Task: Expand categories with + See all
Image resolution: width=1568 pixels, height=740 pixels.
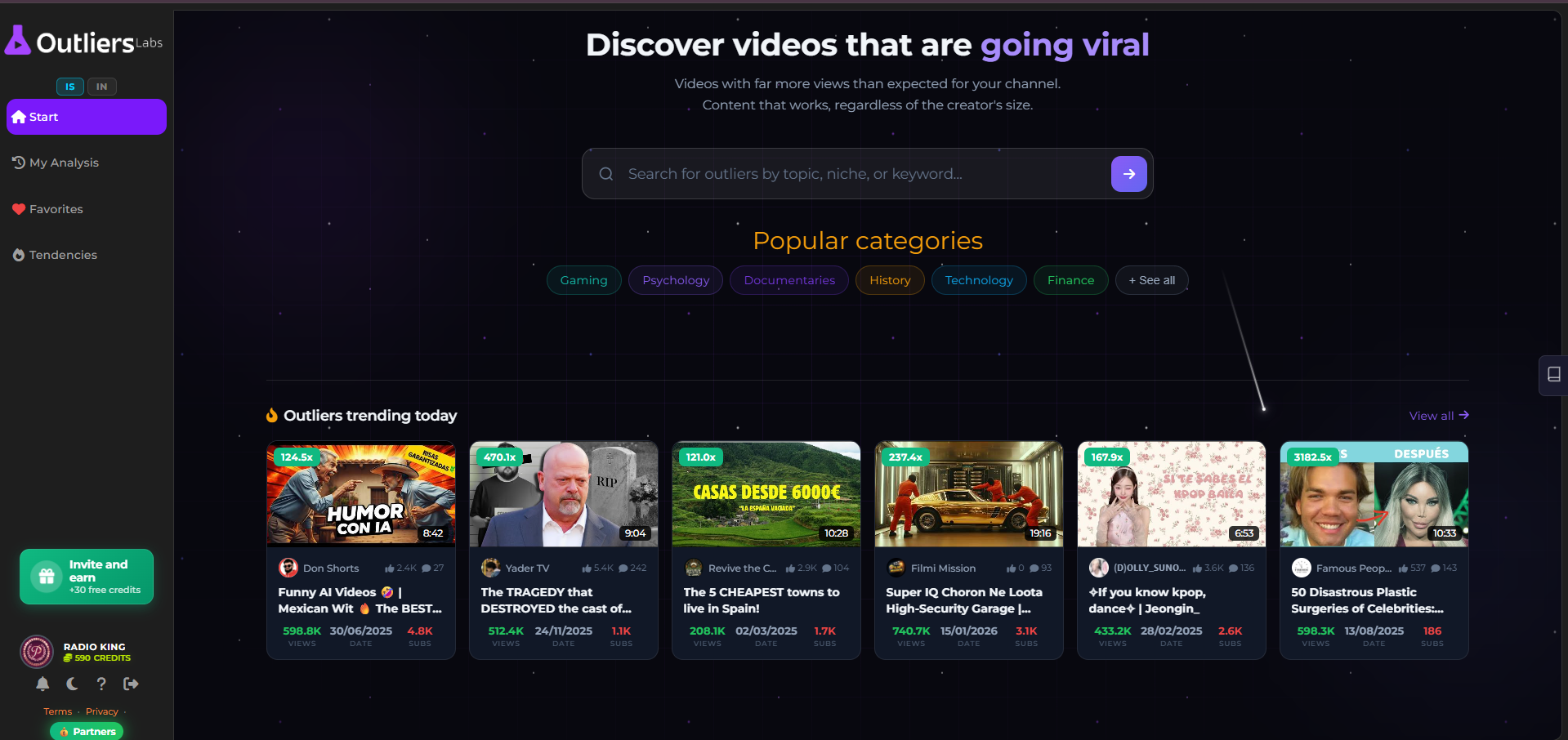Action: (x=1151, y=280)
